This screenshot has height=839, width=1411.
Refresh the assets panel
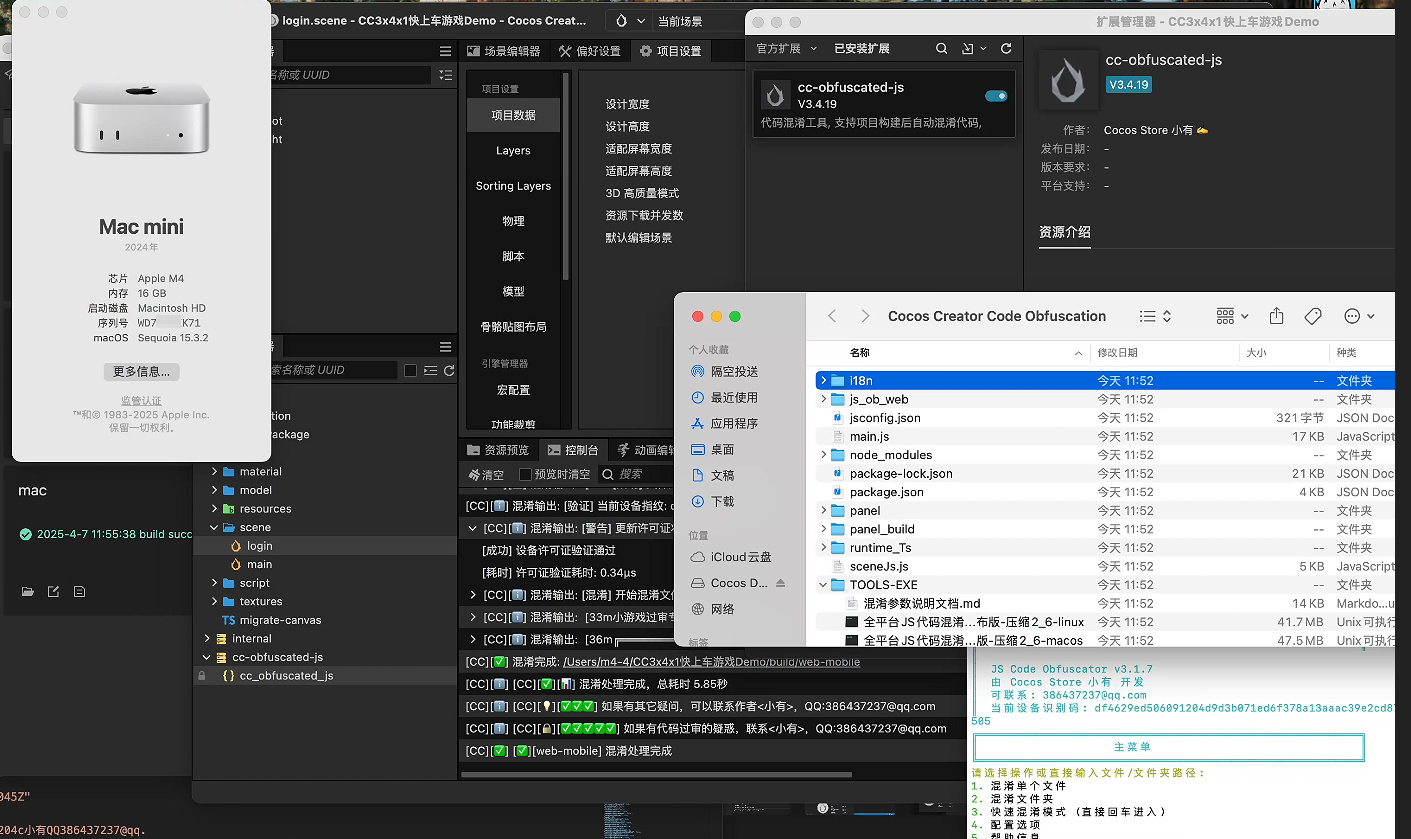[449, 370]
